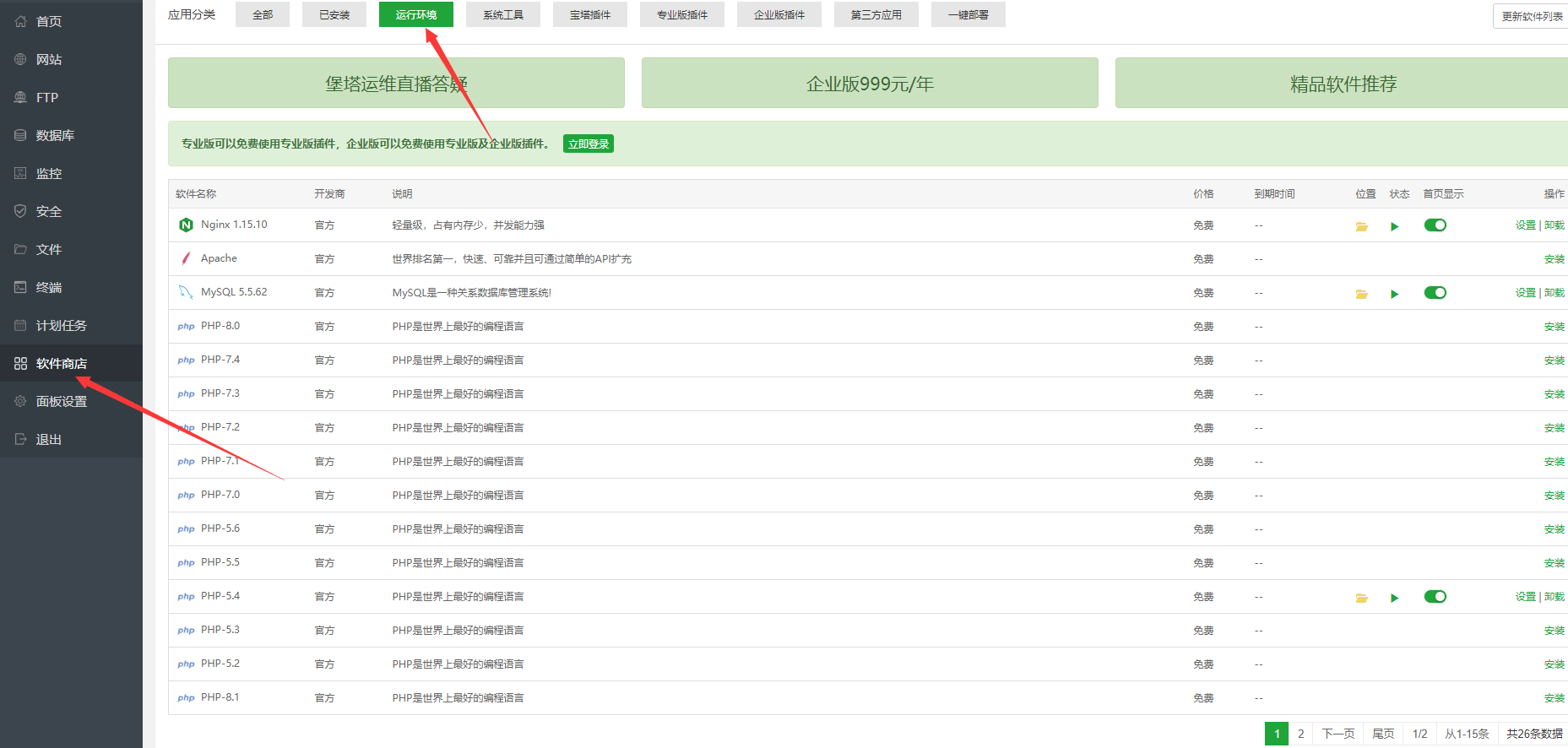
Task: Install PHP-8.0 via 安装 link
Action: (1554, 327)
